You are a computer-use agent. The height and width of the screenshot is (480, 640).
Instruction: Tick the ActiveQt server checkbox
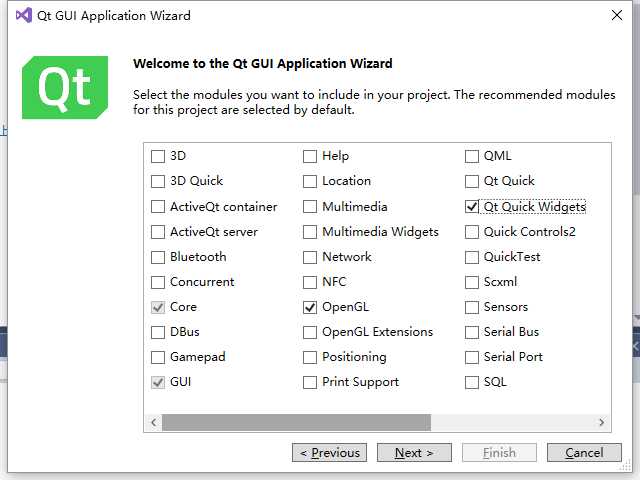158,232
